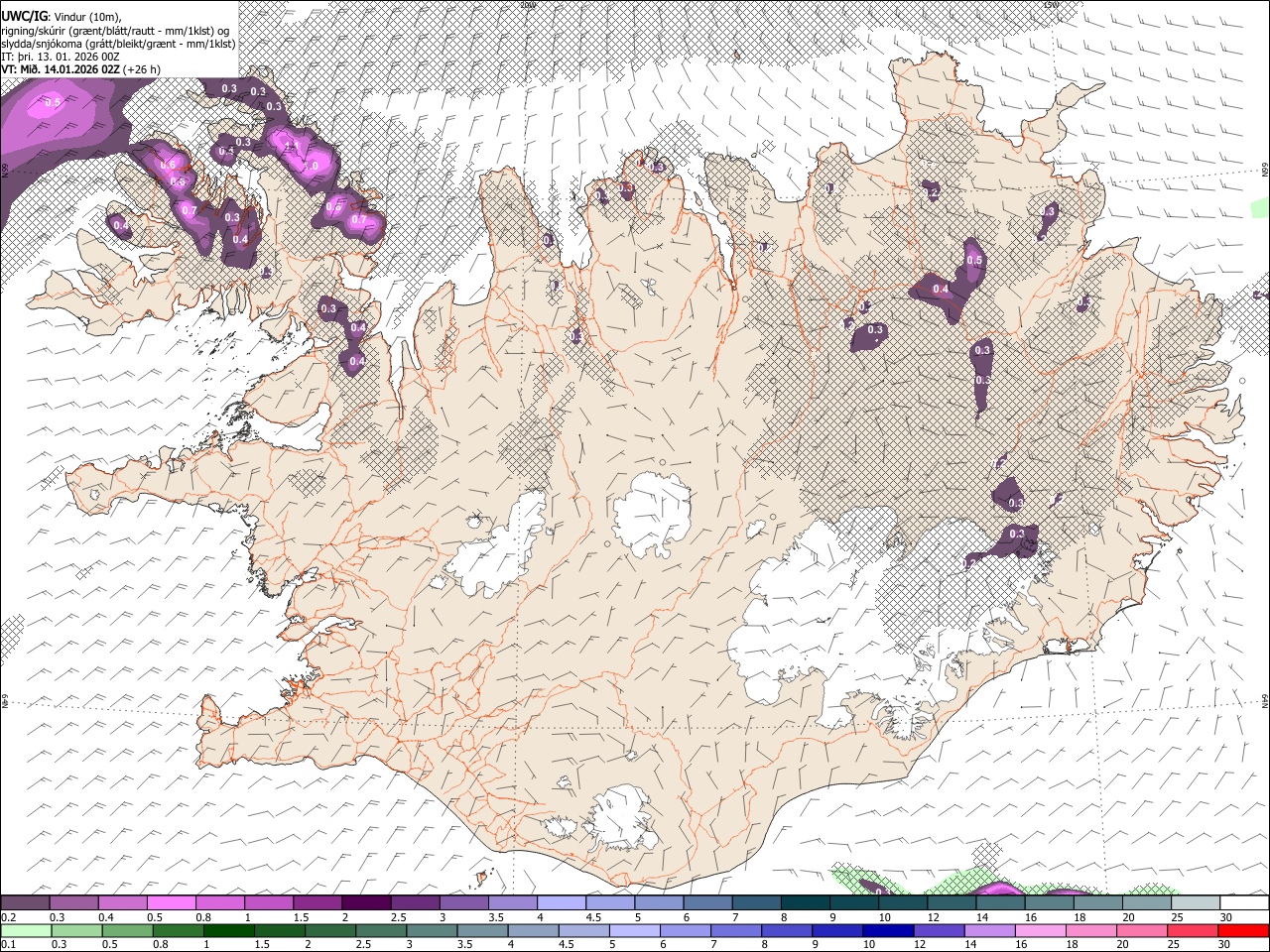Image resolution: width=1270 pixels, height=952 pixels.
Task: Pick the dark teal 8–9 snow scale swatch
Action: [804, 902]
